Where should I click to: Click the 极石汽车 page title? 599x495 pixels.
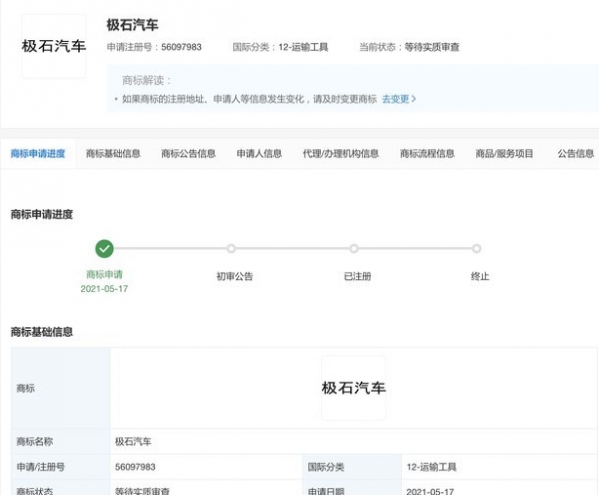point(132,25)
